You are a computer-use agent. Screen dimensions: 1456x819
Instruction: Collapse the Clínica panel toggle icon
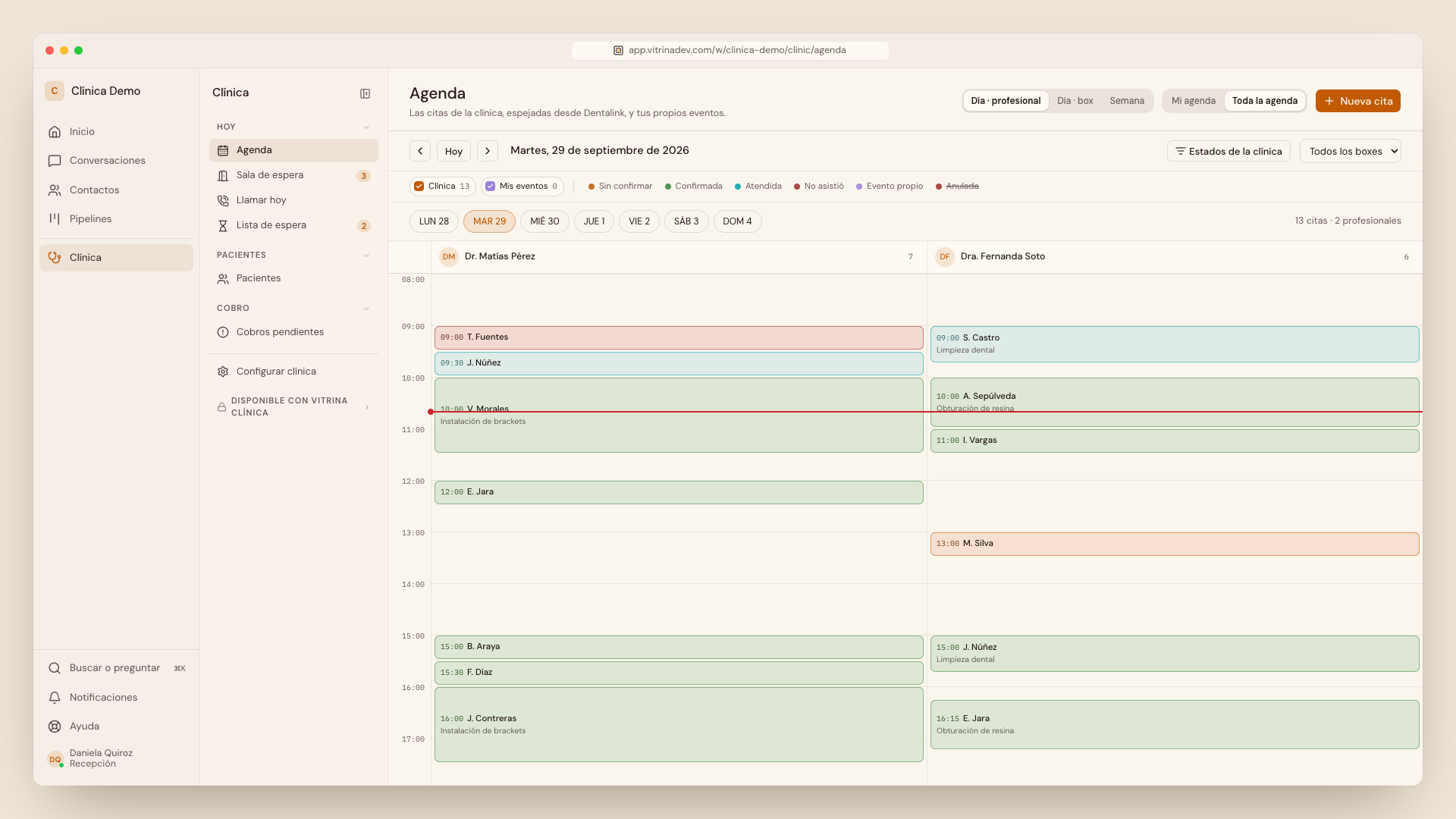(x=365, y=93)
